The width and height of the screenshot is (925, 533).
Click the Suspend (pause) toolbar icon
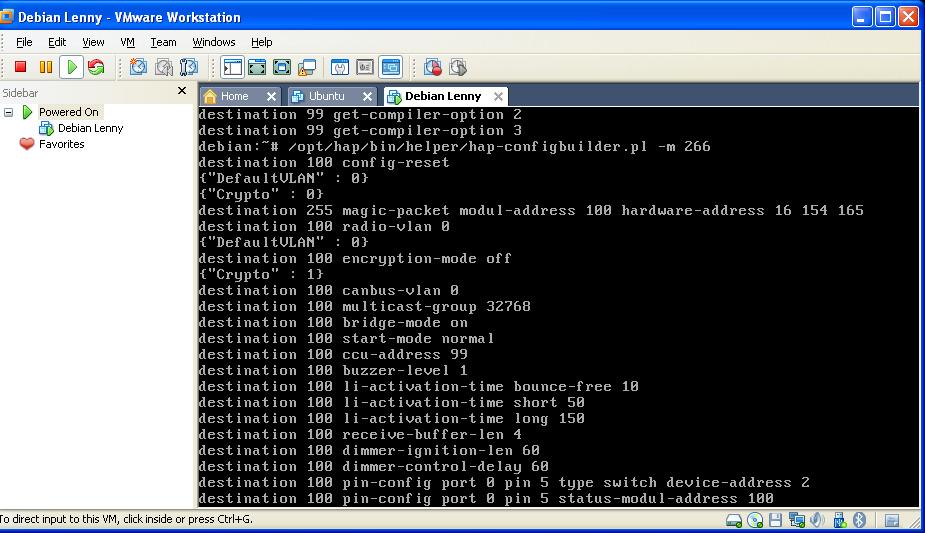[x=45, y=67]
